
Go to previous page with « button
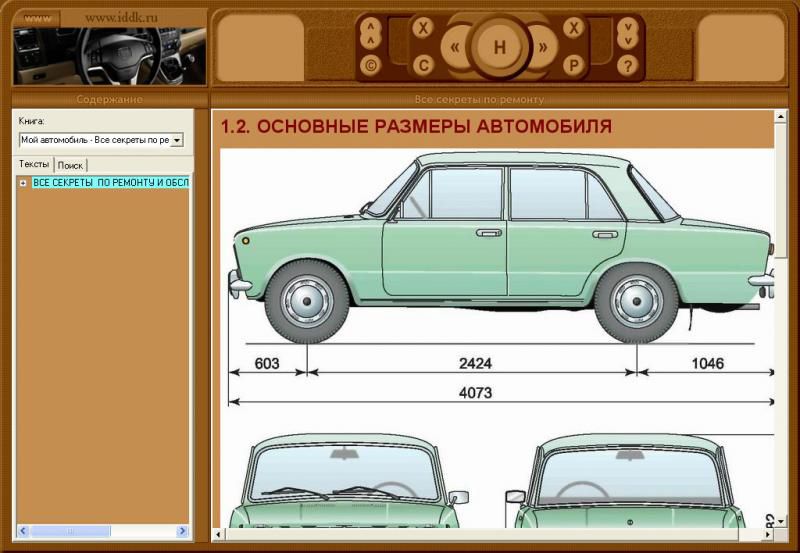457,47
